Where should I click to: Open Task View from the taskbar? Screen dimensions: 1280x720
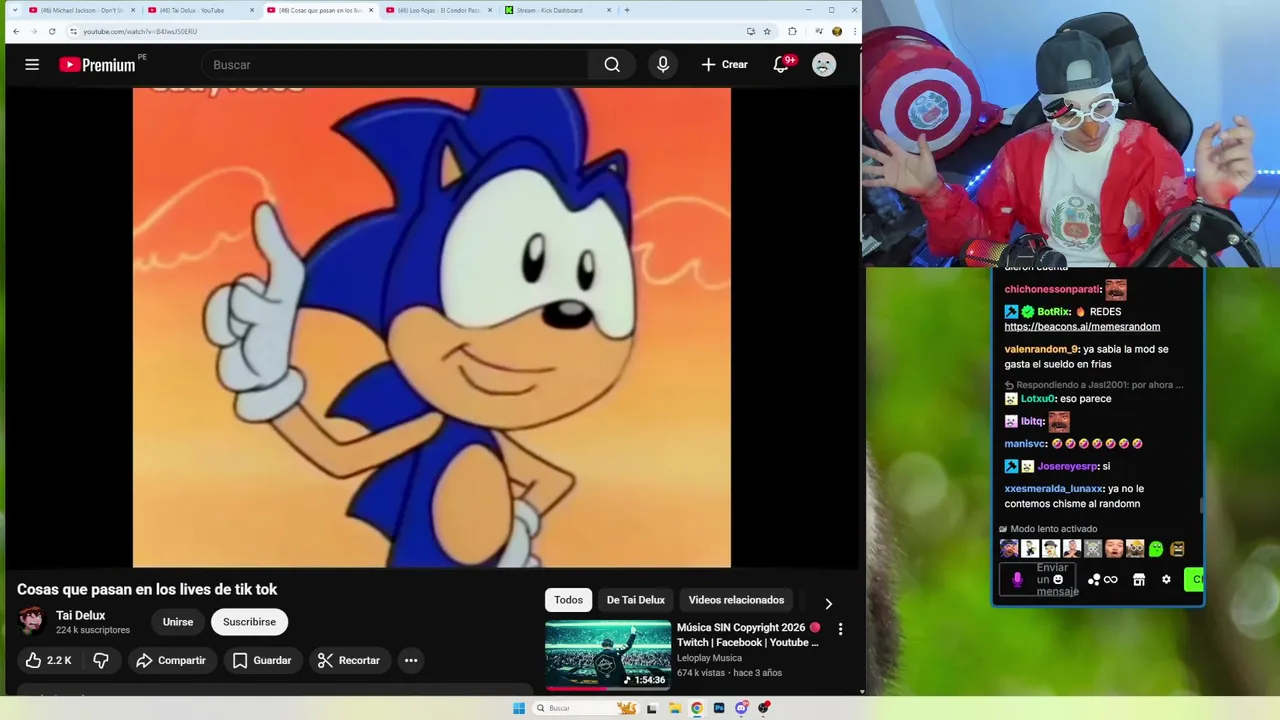652,708
